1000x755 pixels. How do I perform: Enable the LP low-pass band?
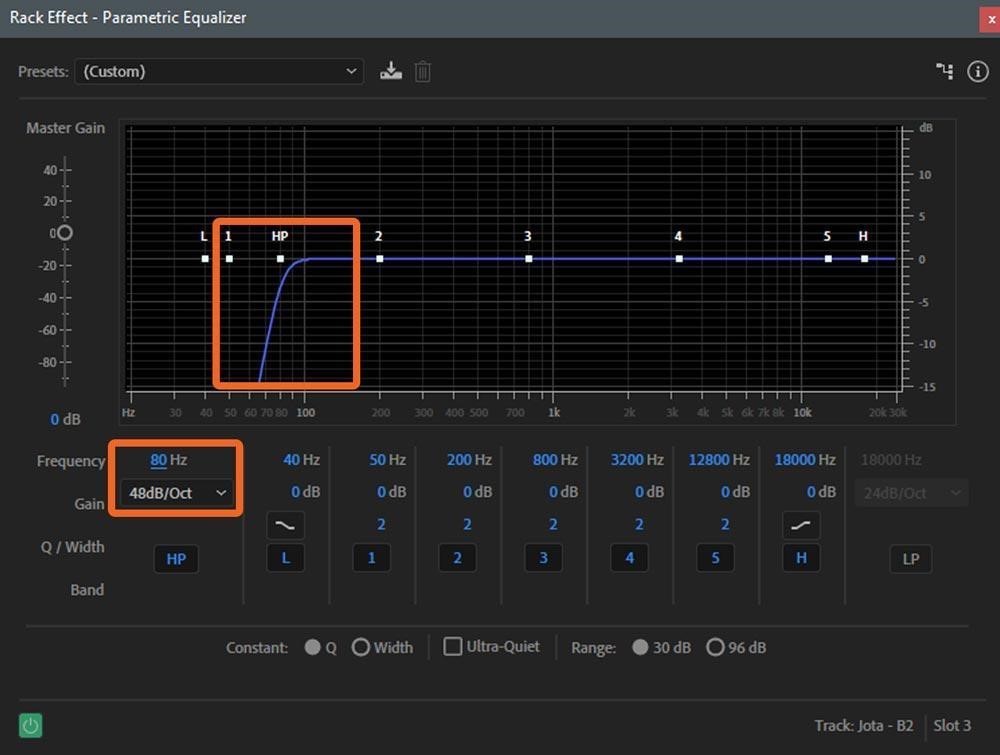910,559
